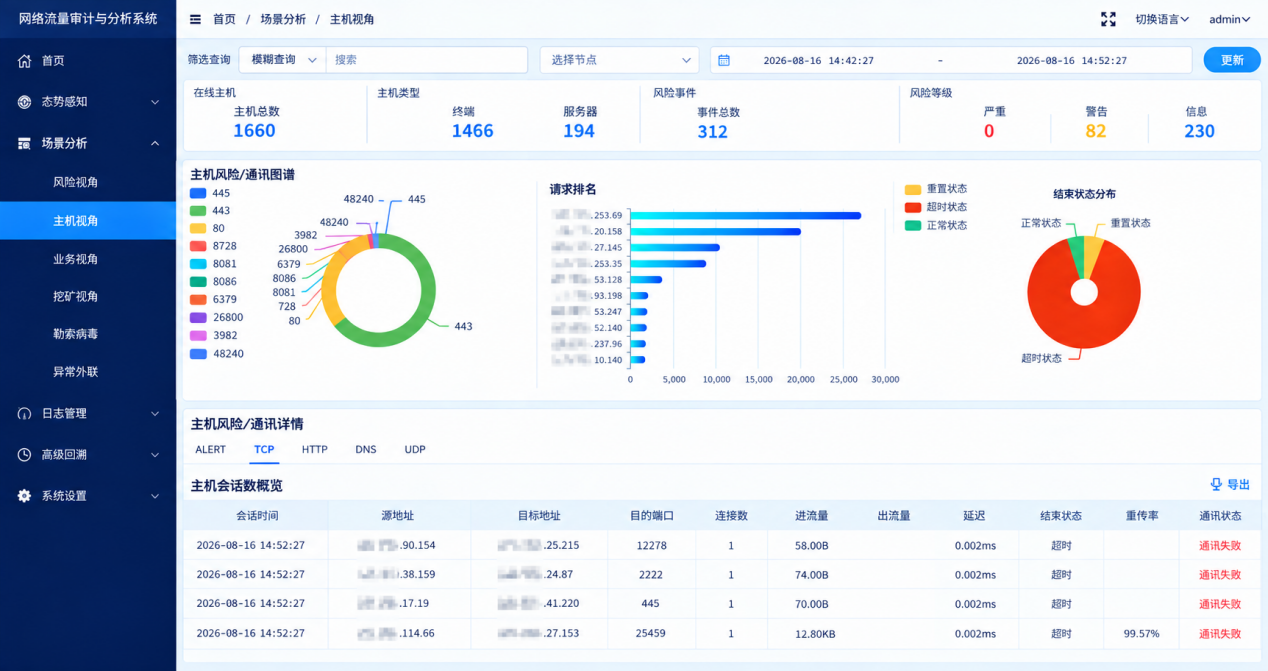Toggle 正常状态 legend swatch
This screenshot has height=671, width=1268.
click(912, 225)
